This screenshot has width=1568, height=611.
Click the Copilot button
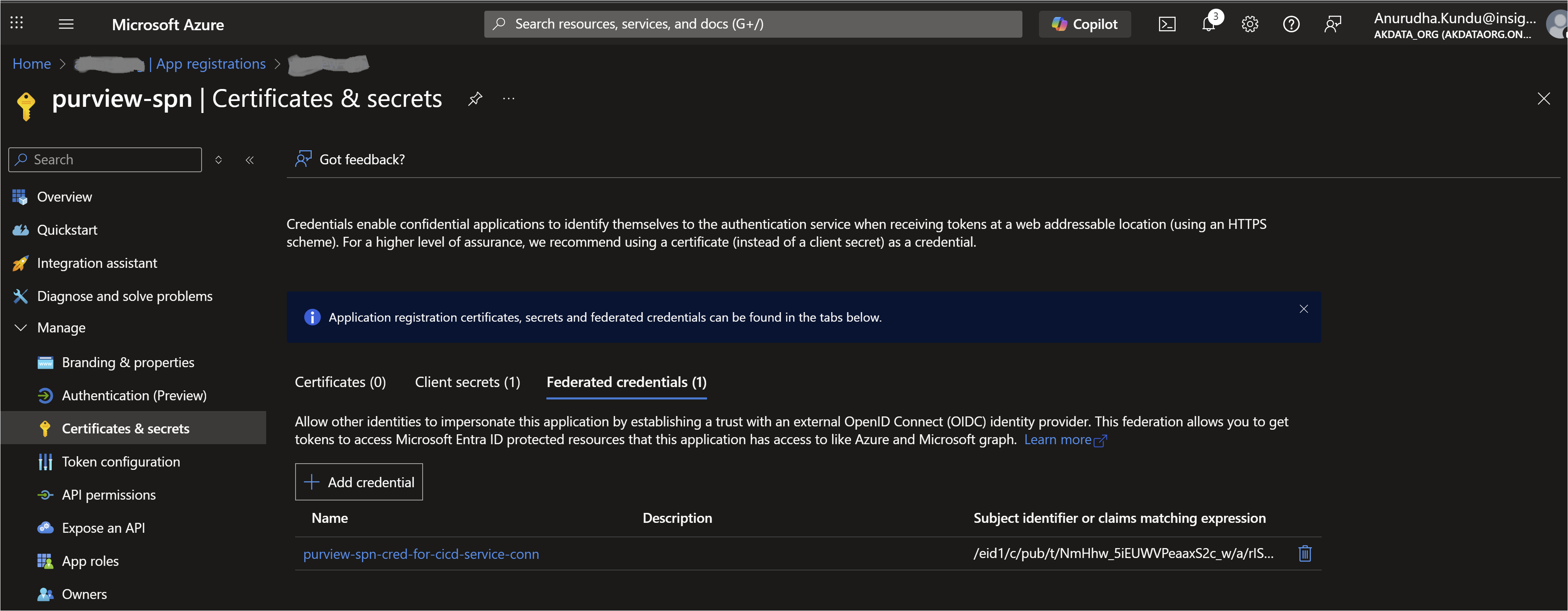pos(1085,24)
